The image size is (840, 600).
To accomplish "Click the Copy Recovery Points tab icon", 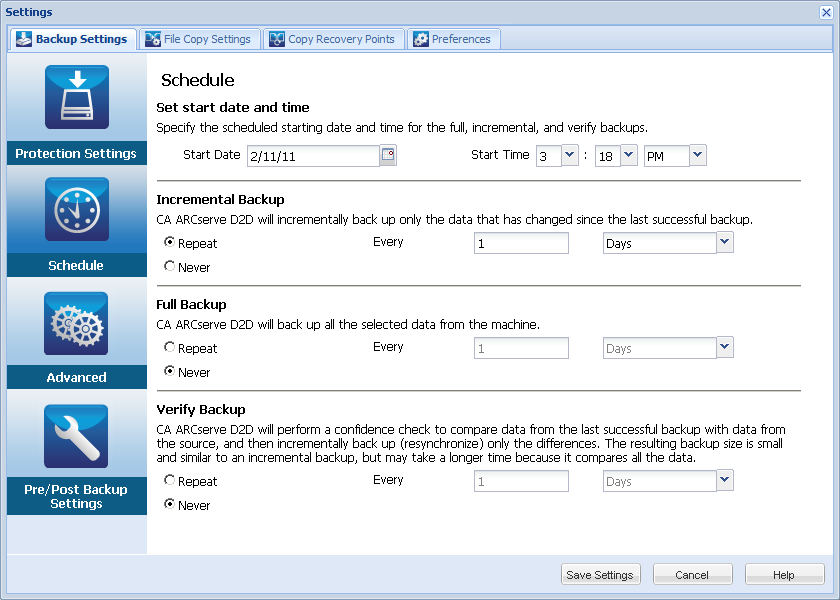I will pos(276,39).
